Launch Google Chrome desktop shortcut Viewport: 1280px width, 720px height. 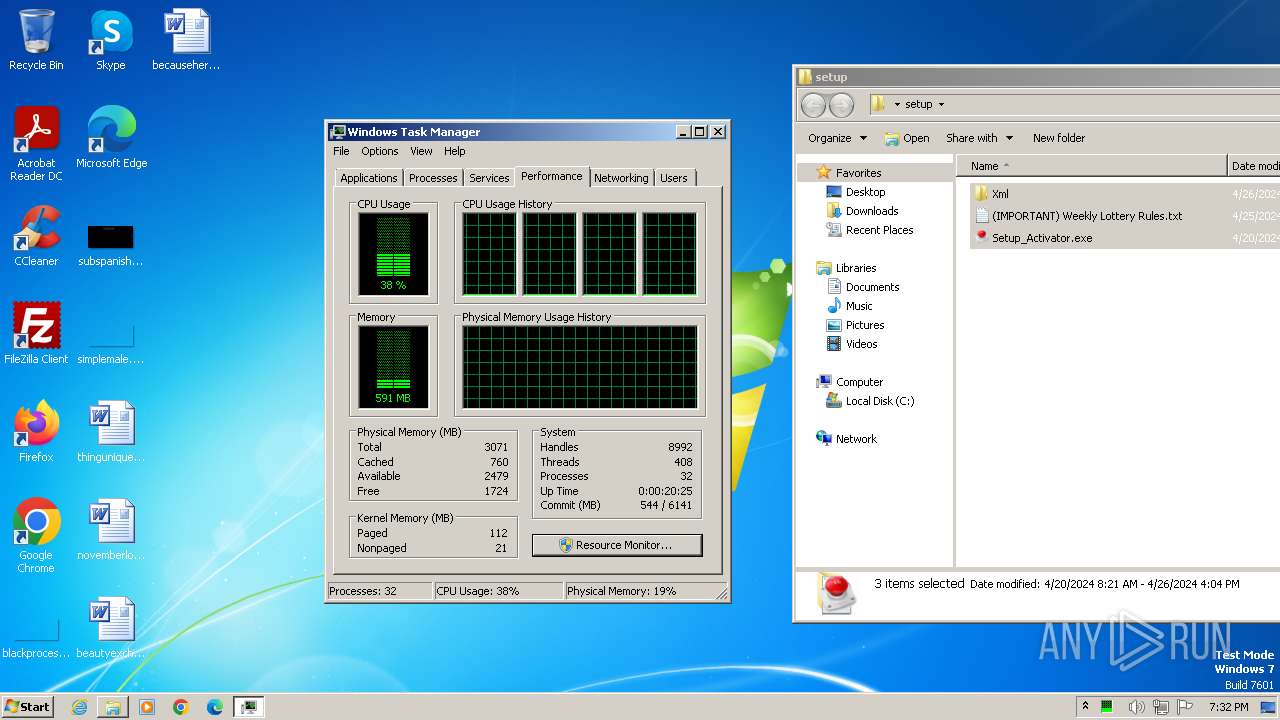36,536
